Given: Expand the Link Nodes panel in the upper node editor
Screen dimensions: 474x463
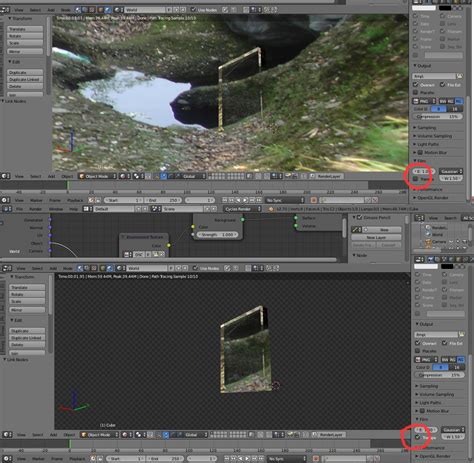Looking at the screenshot, I should (x=15, y=101).
